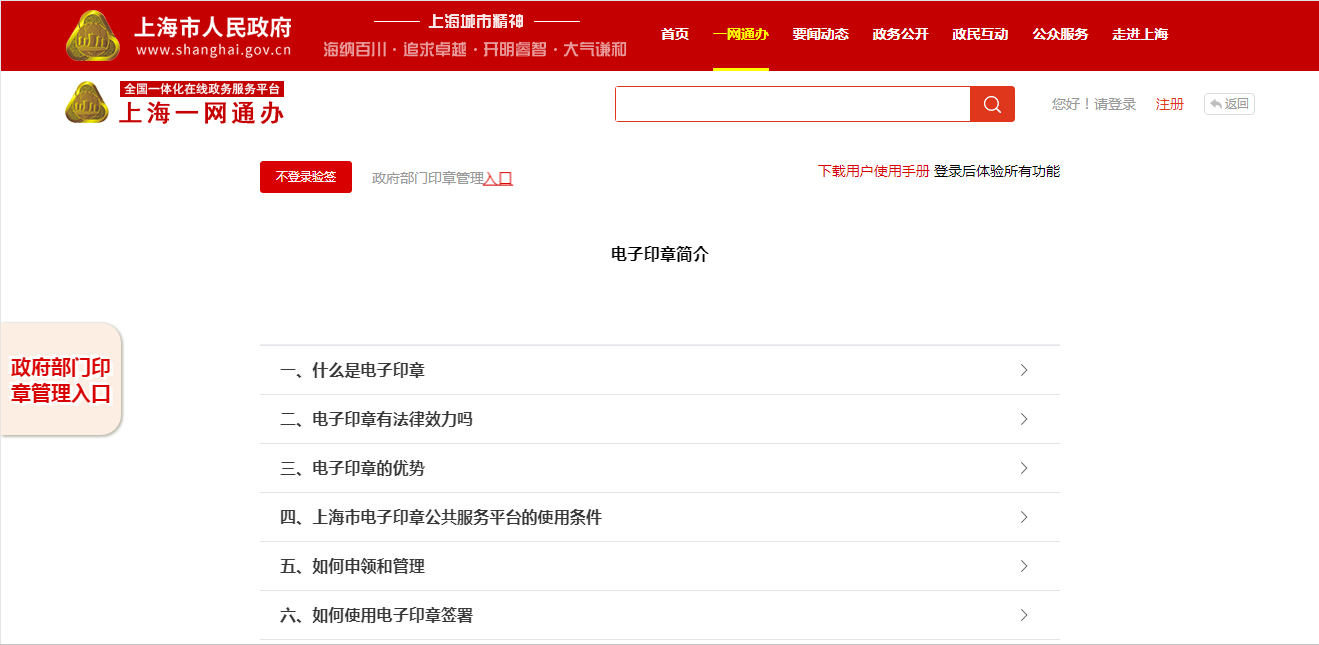Click the 登录后体验所有功能 text
The height and width of the screenshot is (645, 1319).
pyautogui.click(x=997, y=171)
